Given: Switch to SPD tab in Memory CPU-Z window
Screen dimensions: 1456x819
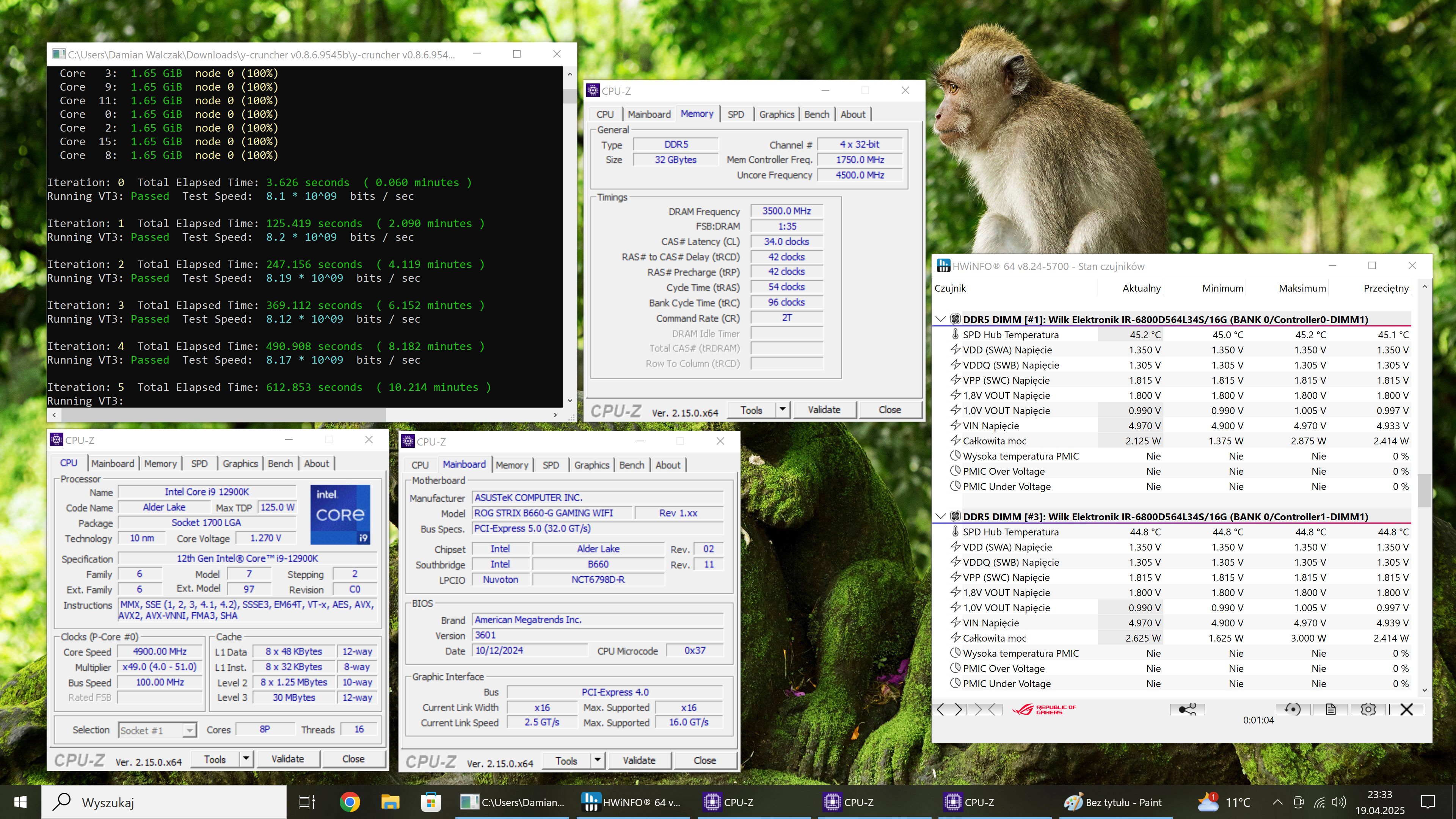Looking at the screenshot, I should (735, 114).
